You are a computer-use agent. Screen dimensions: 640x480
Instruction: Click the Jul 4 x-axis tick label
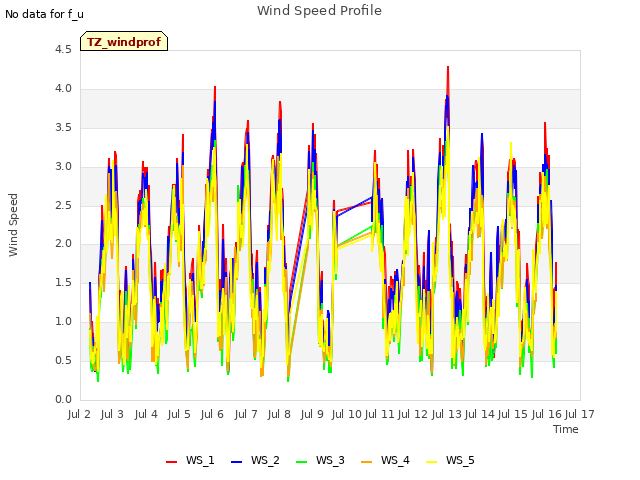click(146, 414)
